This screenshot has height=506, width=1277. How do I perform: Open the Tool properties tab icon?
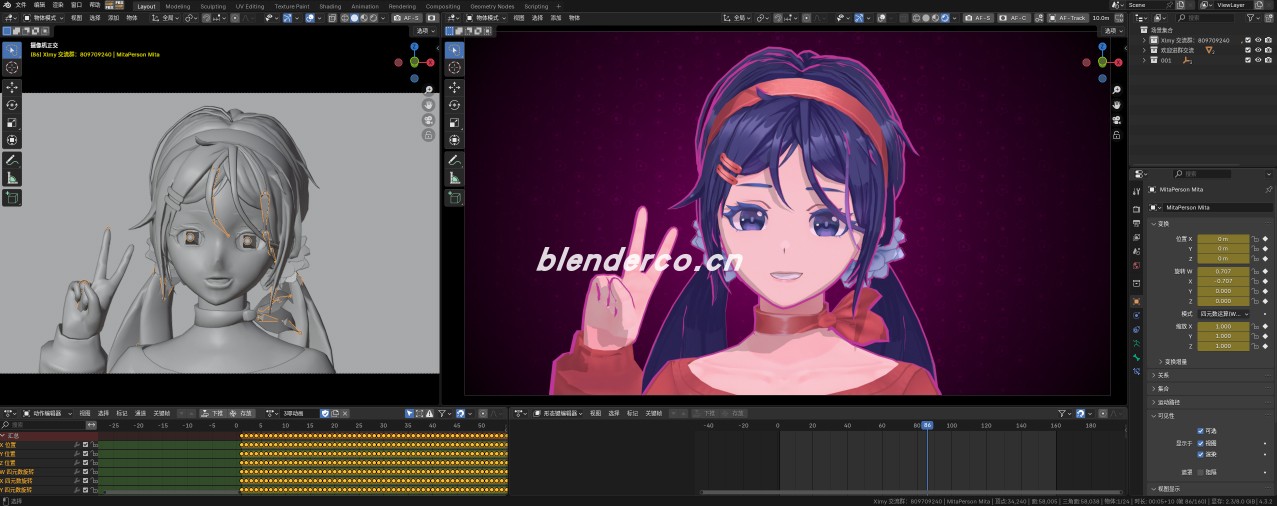pos(1136,191)
